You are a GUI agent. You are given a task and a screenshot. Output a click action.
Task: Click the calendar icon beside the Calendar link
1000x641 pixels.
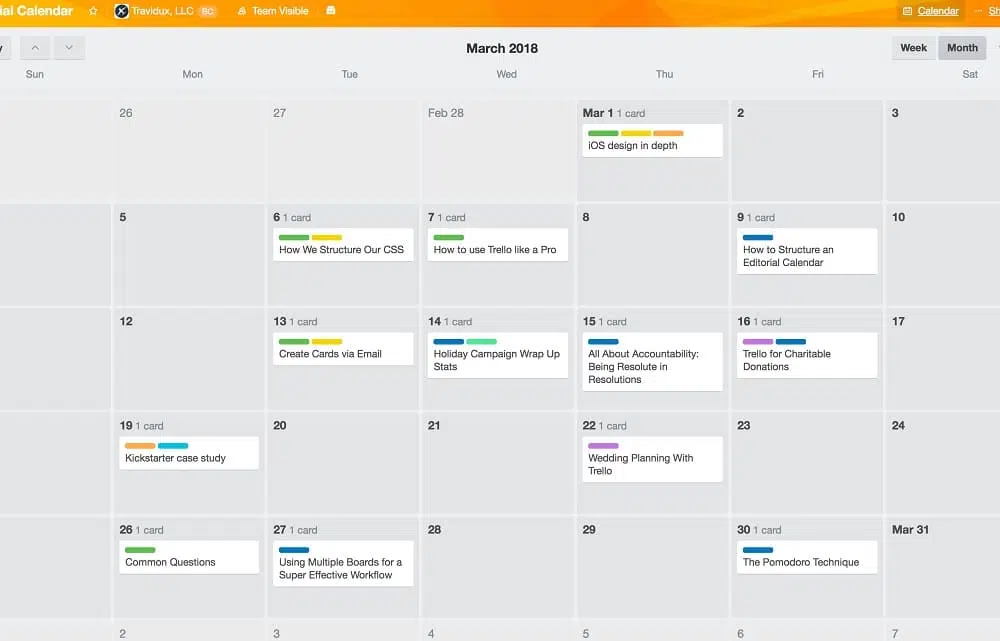pyautogui.click(x=907, y=10)
